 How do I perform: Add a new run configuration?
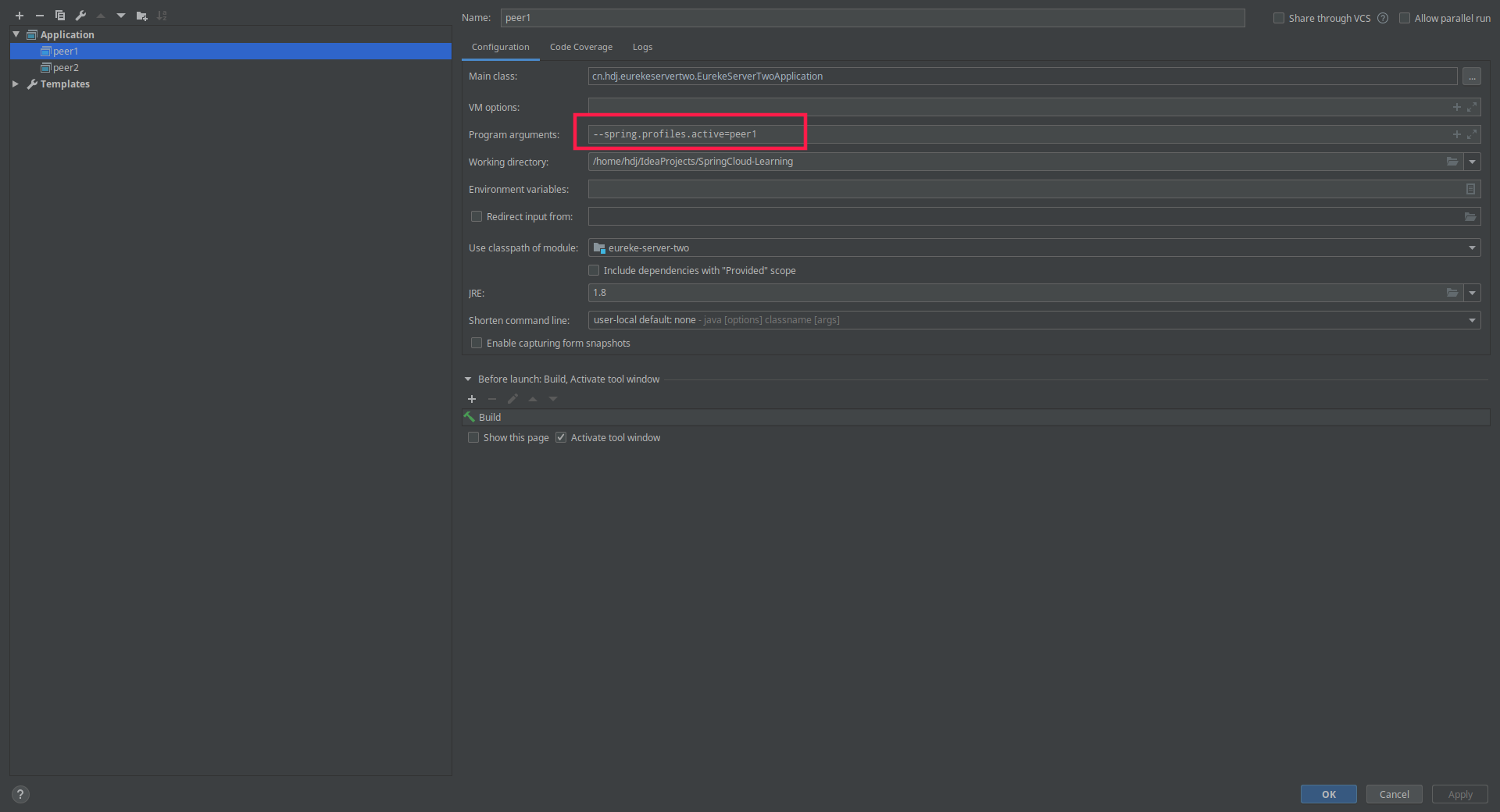pos(20,16)
